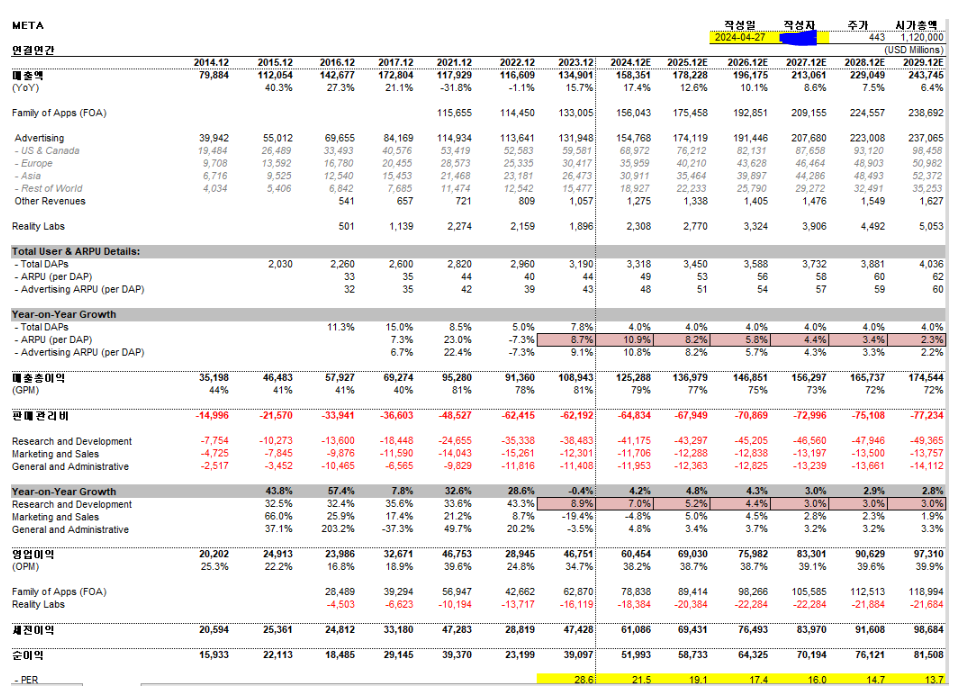Click the US & Canada row label
The height and width of the screenshot is (690, 964).
point(47,151)
